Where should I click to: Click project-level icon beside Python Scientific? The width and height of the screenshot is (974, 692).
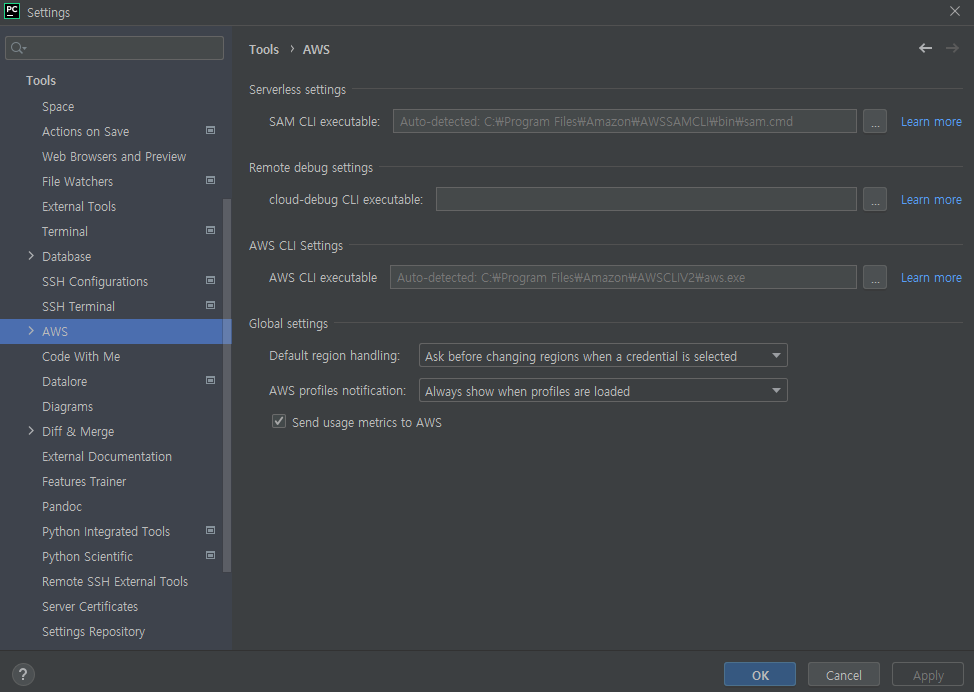tap(211, 555)
